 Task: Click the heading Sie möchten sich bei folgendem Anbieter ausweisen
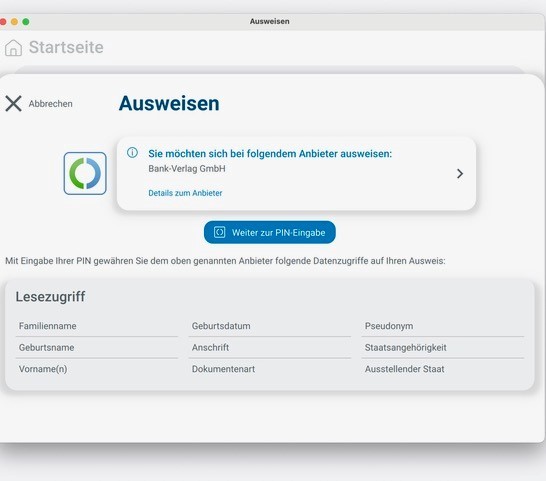pyautogui.click(x=270, y=154)
